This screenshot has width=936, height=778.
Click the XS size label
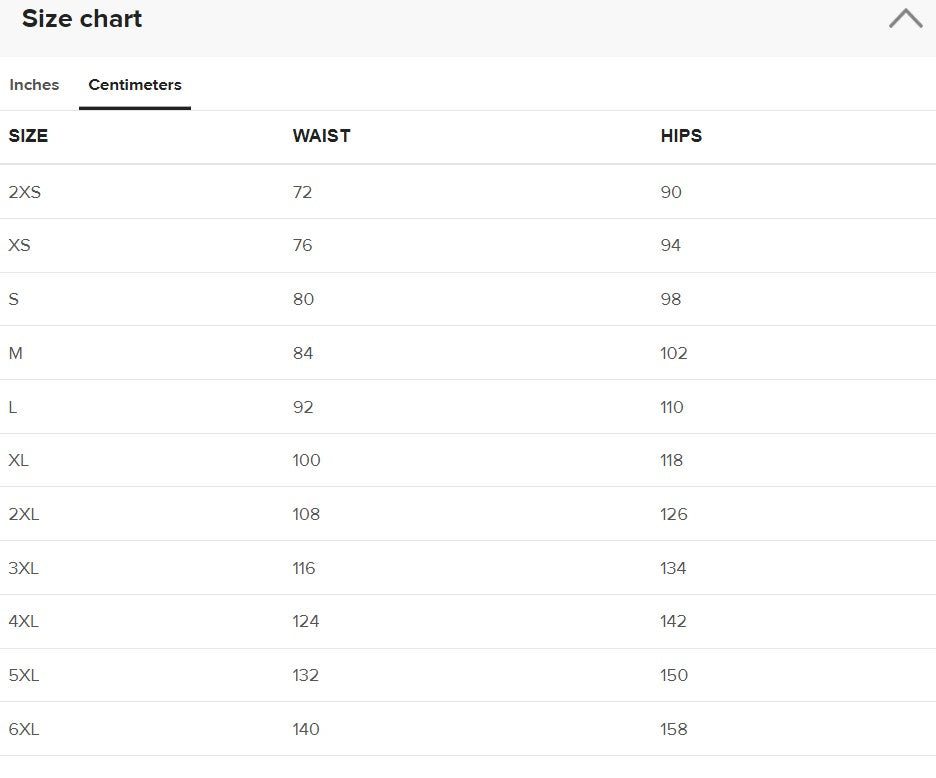(19, 246)
